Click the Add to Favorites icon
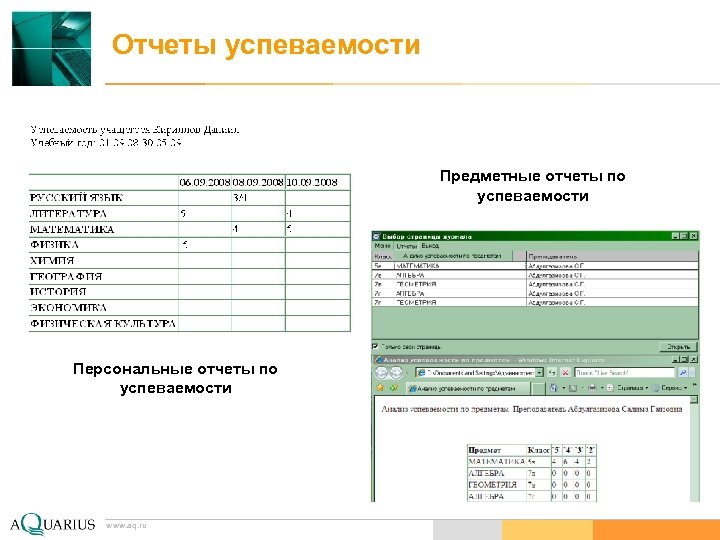 pyautogui.click(x=394, y=388)
